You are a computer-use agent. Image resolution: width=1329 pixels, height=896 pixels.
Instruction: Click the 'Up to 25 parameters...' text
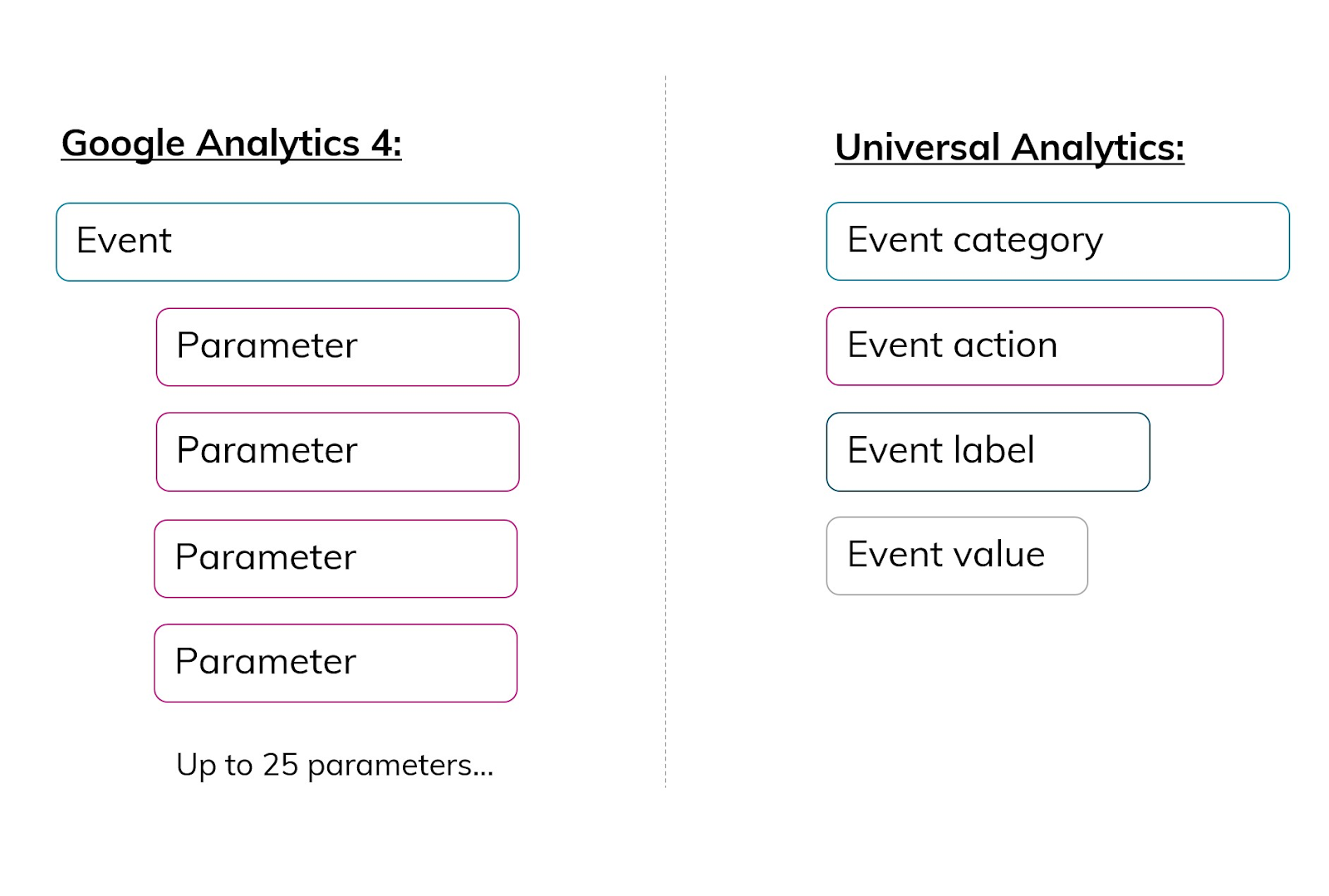[x=335, y=766]
